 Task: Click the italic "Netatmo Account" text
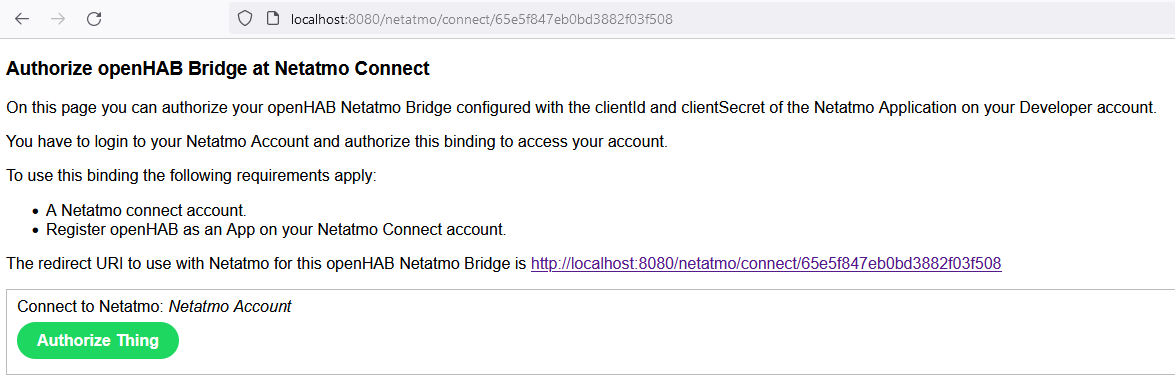coord(230,306)
